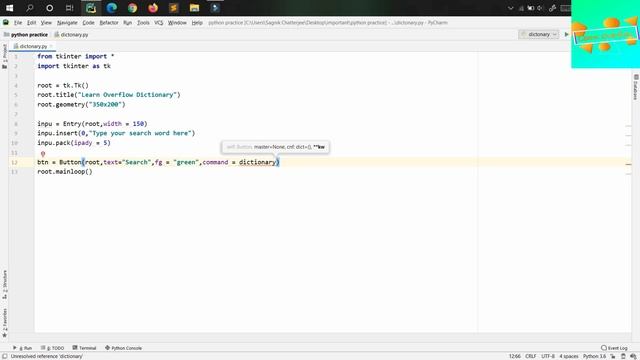Open the TODO tool window tab

point(53,348)
